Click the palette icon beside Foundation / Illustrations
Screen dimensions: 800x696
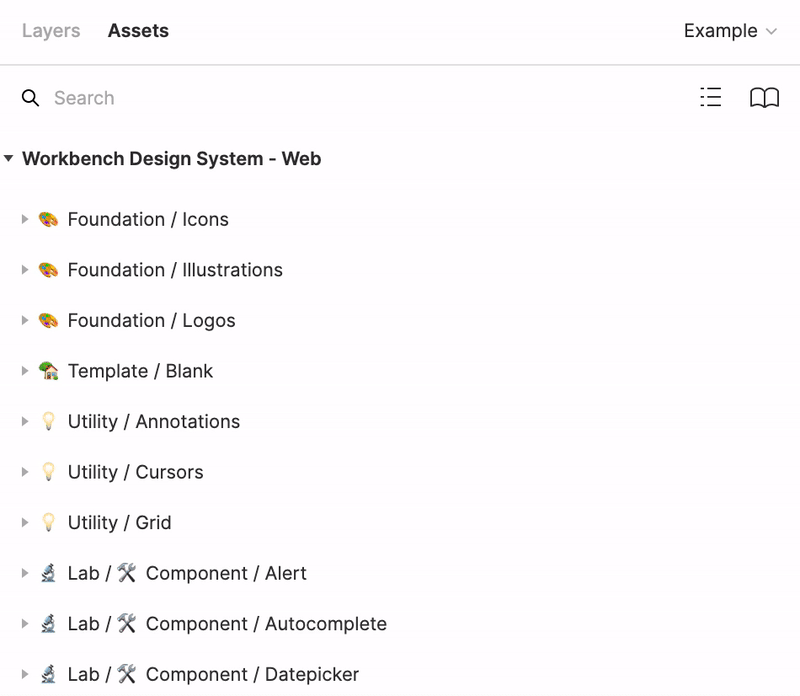(x=48, y=270)
